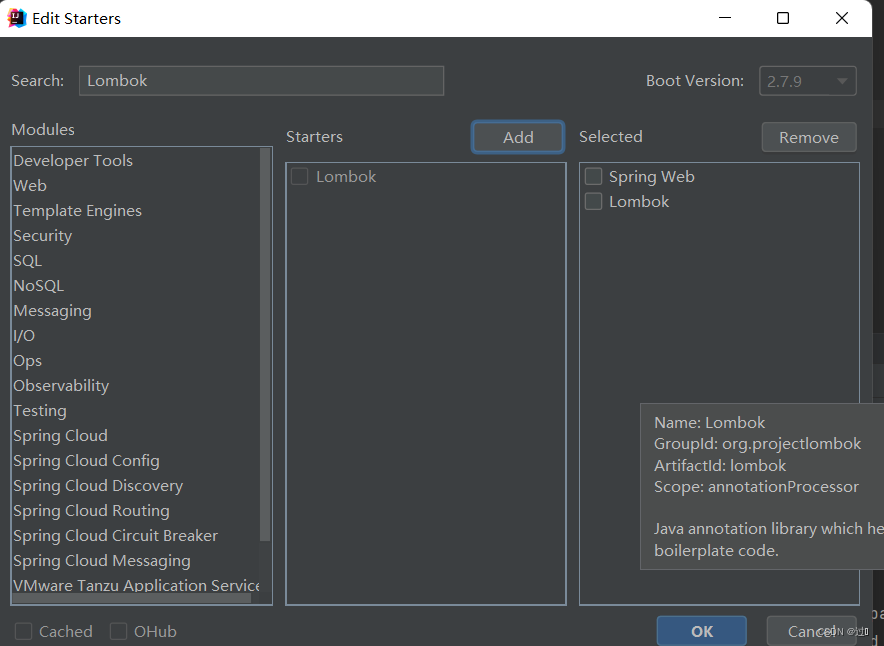Click the Remove button
This screenshot has width=884, height=646.
[808, 137]
